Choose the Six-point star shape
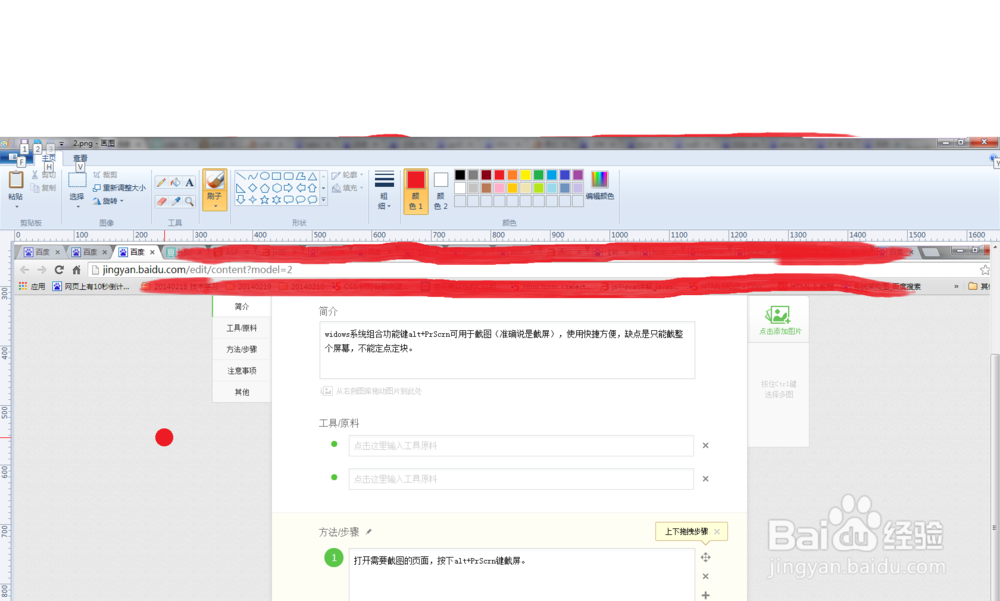The height and width of the screenshot is (601, 1000). point(276,200)
